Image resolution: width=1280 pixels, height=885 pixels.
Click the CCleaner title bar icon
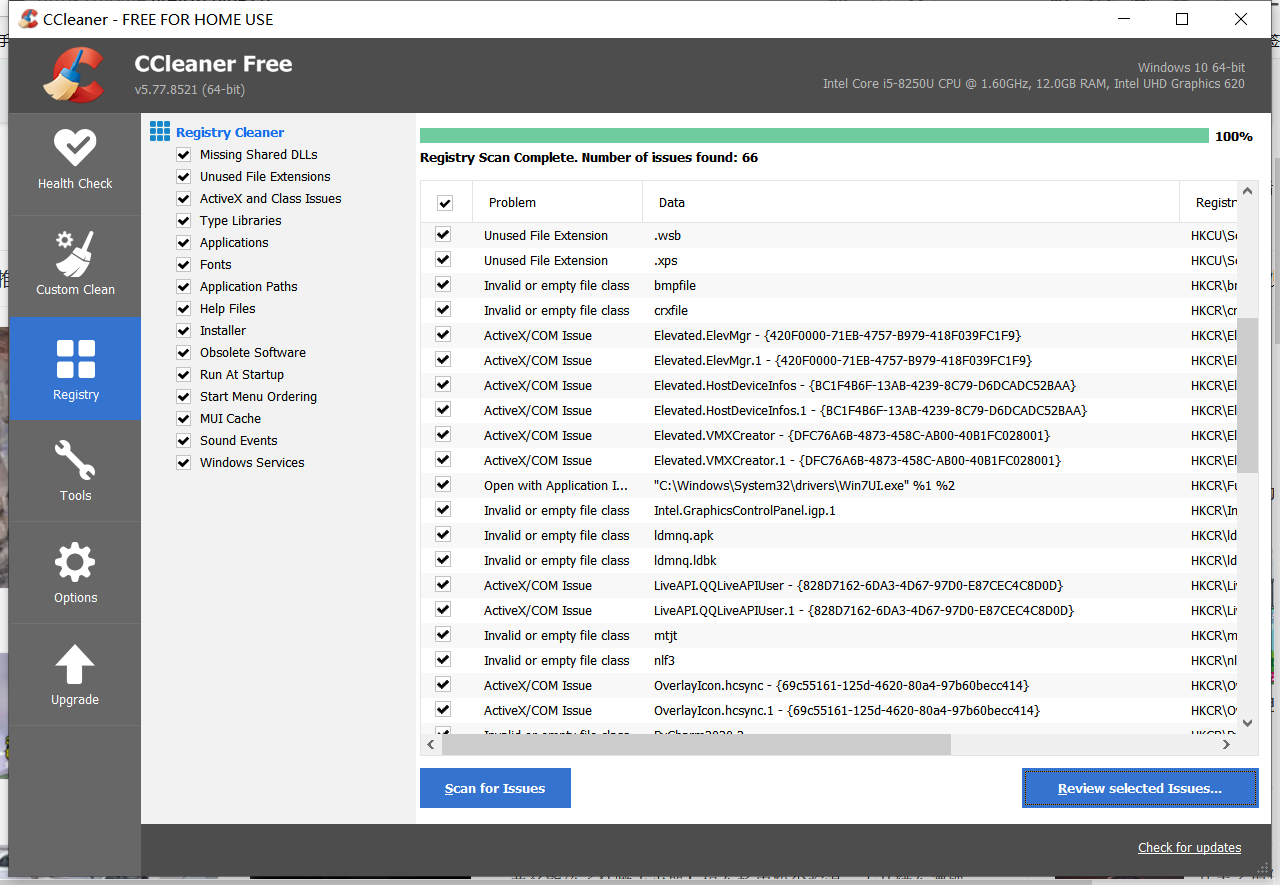coord(29,19)
